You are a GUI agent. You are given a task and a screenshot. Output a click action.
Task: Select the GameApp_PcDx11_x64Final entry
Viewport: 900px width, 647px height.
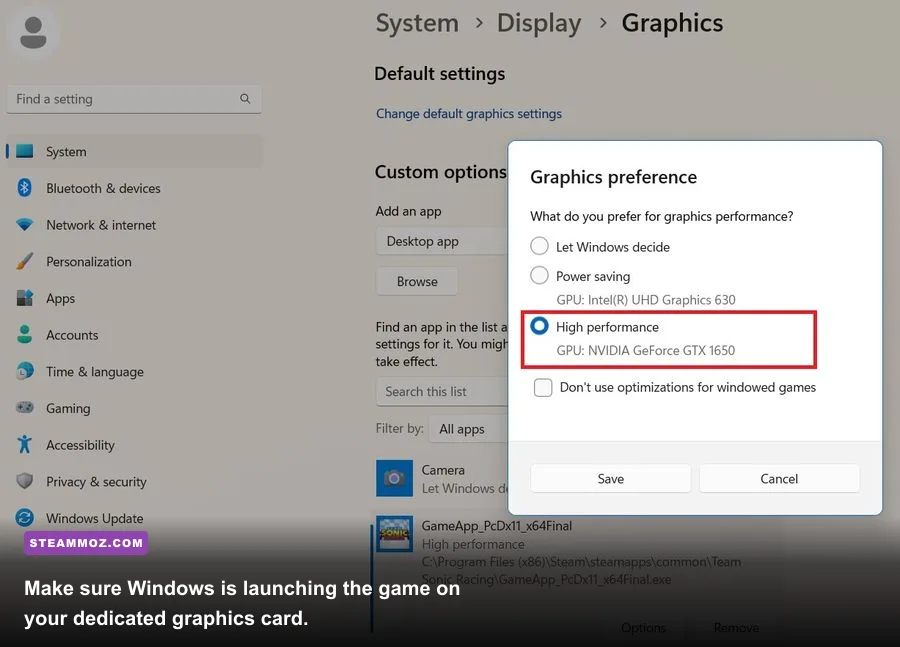click(497, 526)
